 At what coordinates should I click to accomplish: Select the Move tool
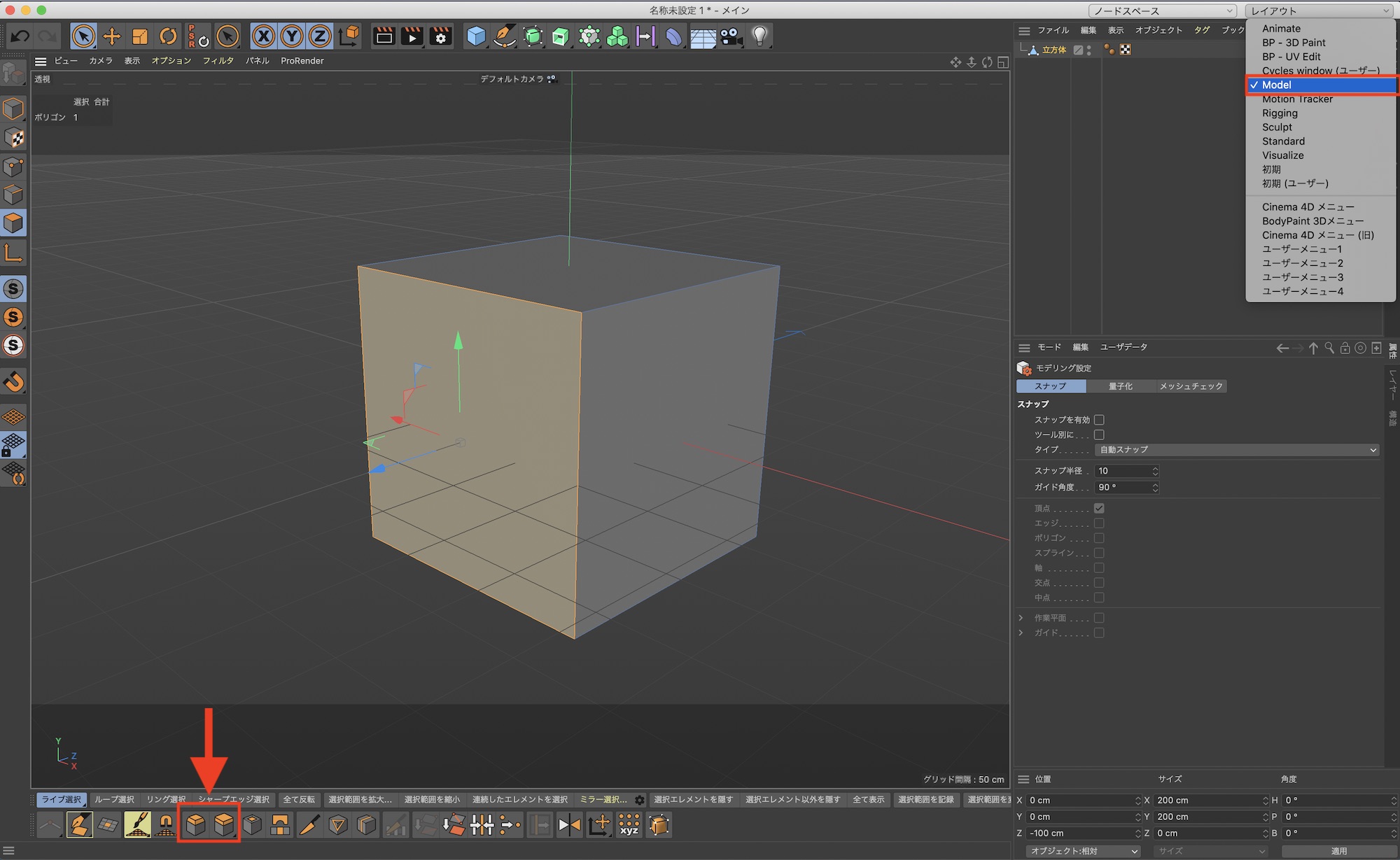point(112,36)
